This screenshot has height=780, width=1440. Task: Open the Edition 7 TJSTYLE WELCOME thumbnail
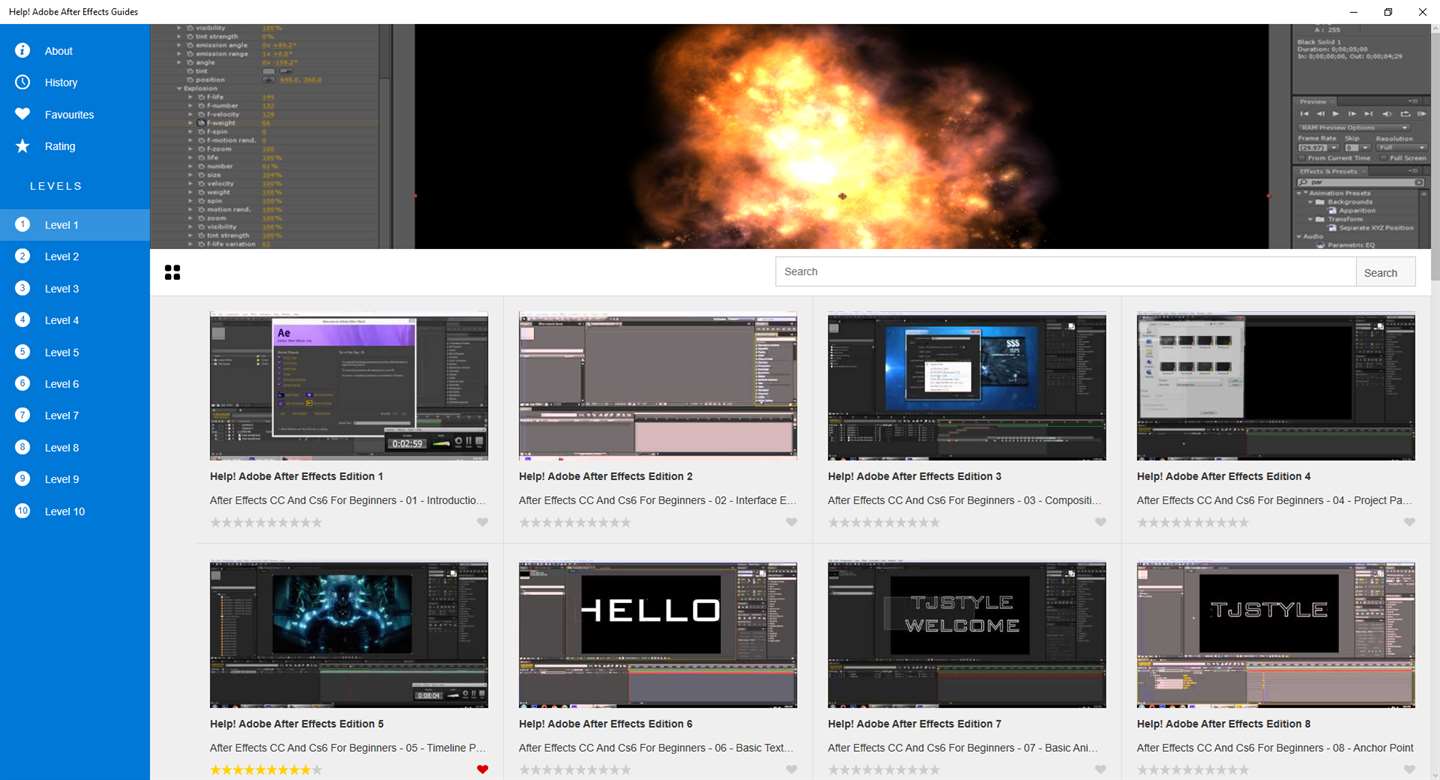pyautogui.click(x=967, y=634)
